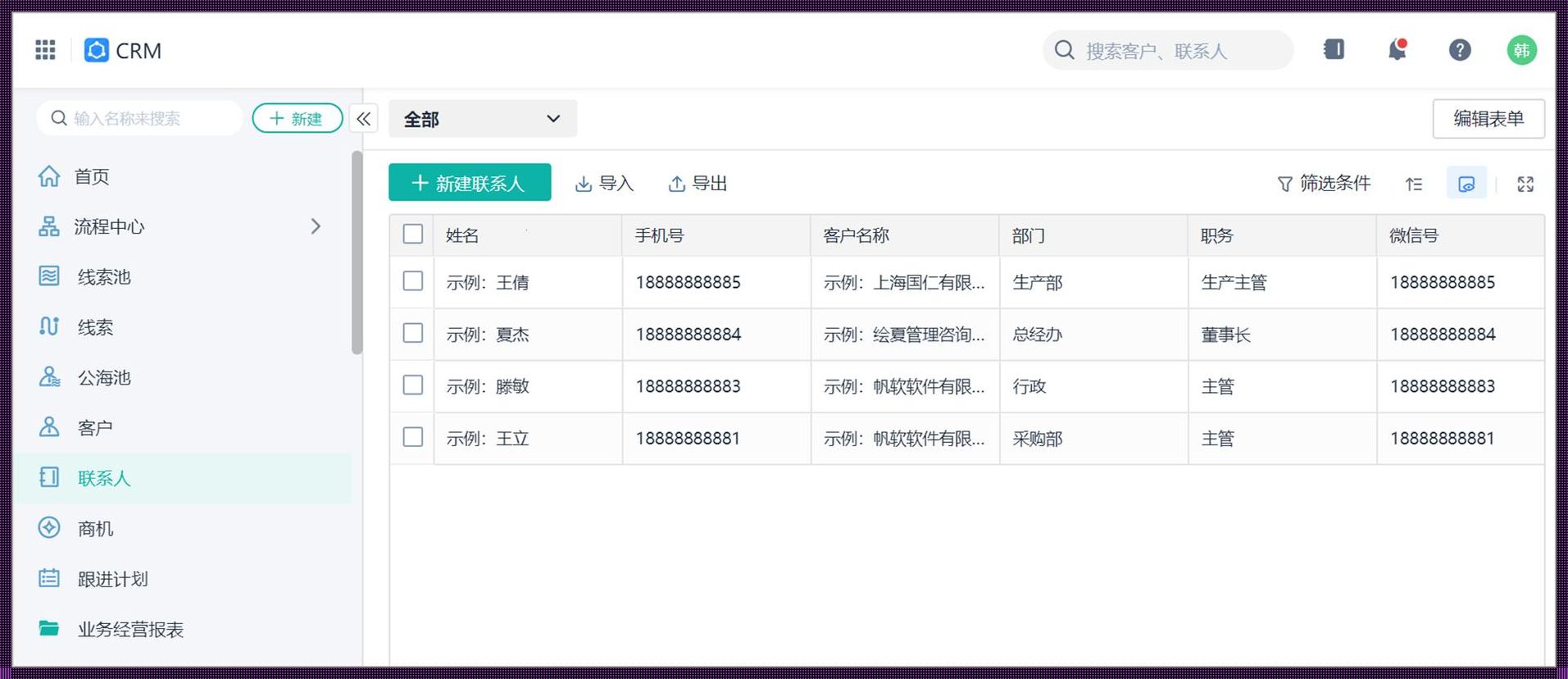The image size is (1568, 679).
Task: Tick checkbox for 示例：王倩 row
Action: pyautogui.click(x=413, y=280)
